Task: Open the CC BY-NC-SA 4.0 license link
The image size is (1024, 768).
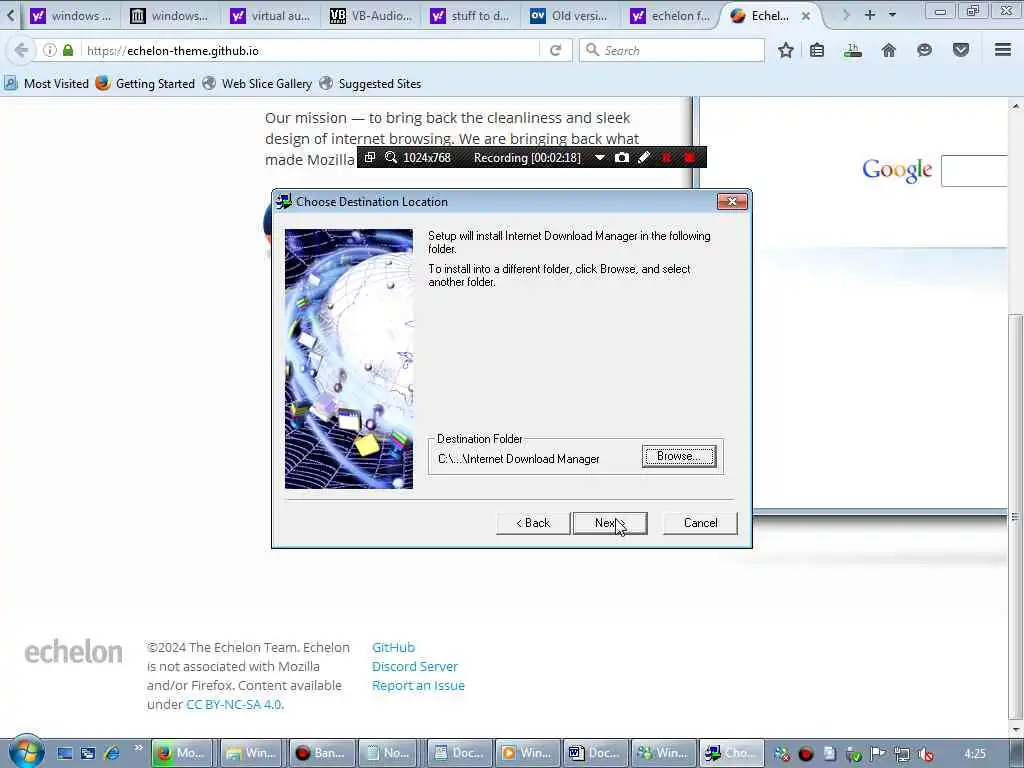Action: (234, 704)
